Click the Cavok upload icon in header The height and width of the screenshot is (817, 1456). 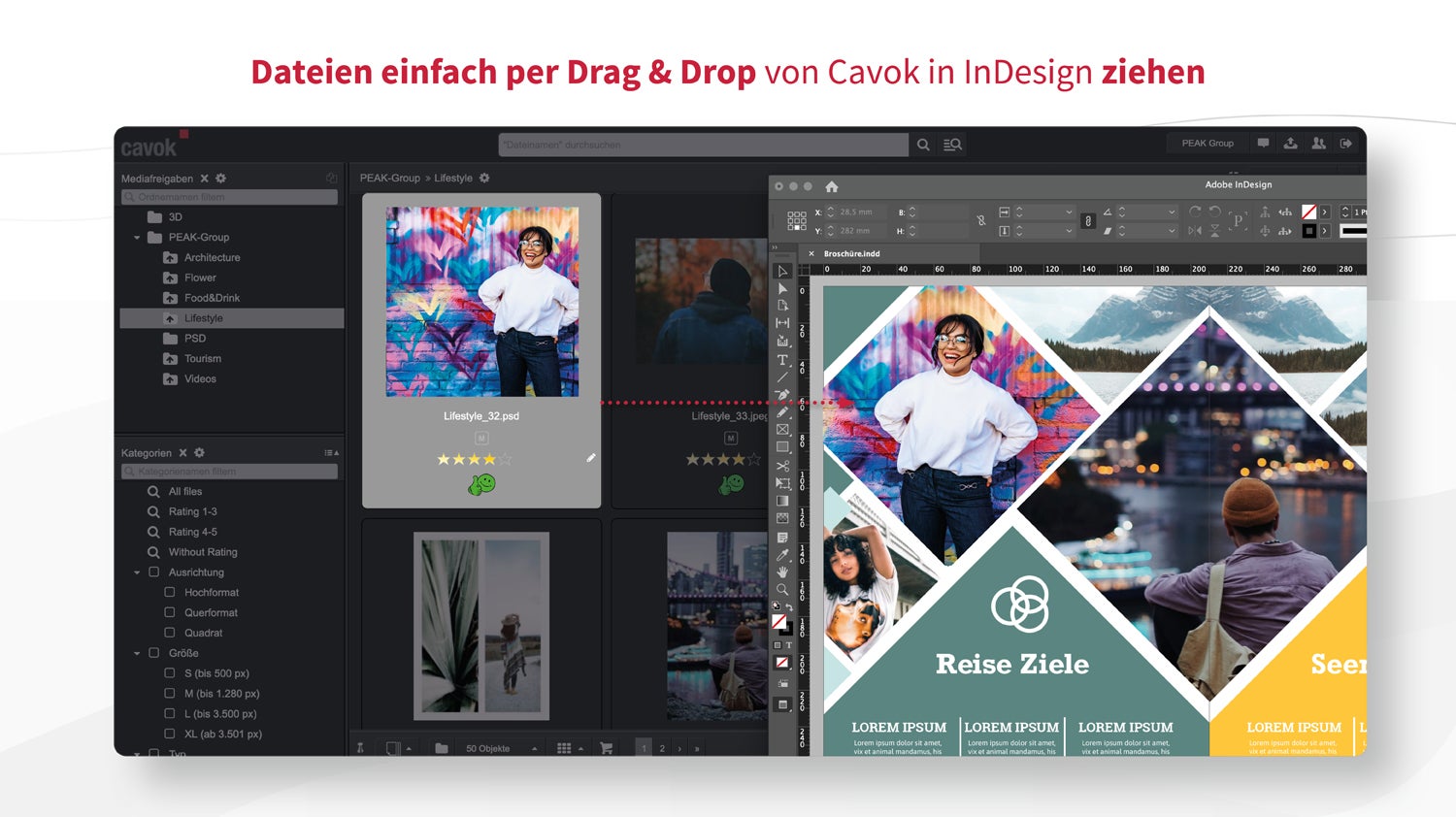pos(1291,144)
